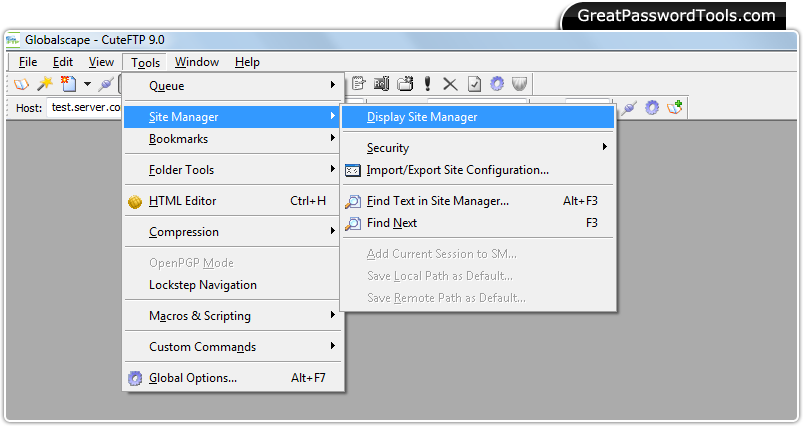The image size is (803, 426).
Task: Add to Site Manager icon with green plus
Action: click(674, 108)
